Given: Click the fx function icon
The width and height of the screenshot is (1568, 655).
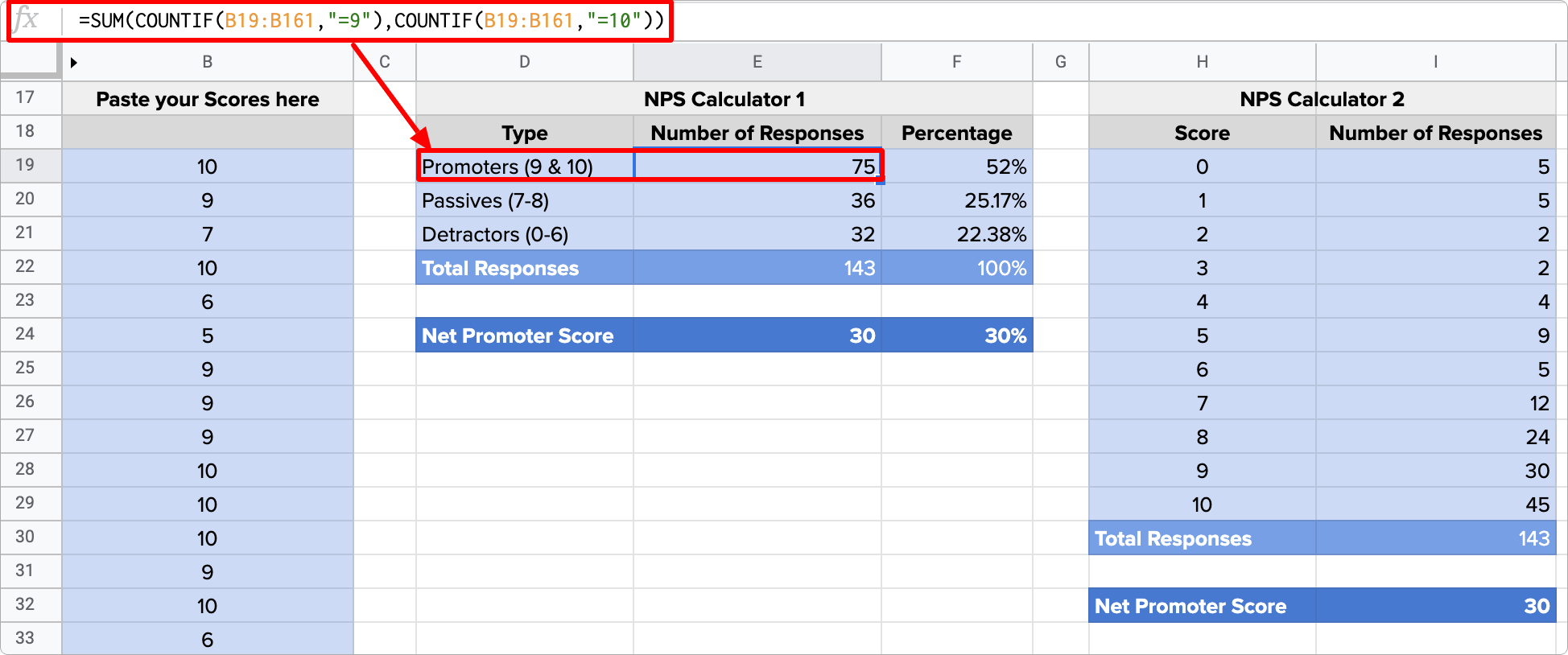Looking at the screenshot, I should point(27,19).
